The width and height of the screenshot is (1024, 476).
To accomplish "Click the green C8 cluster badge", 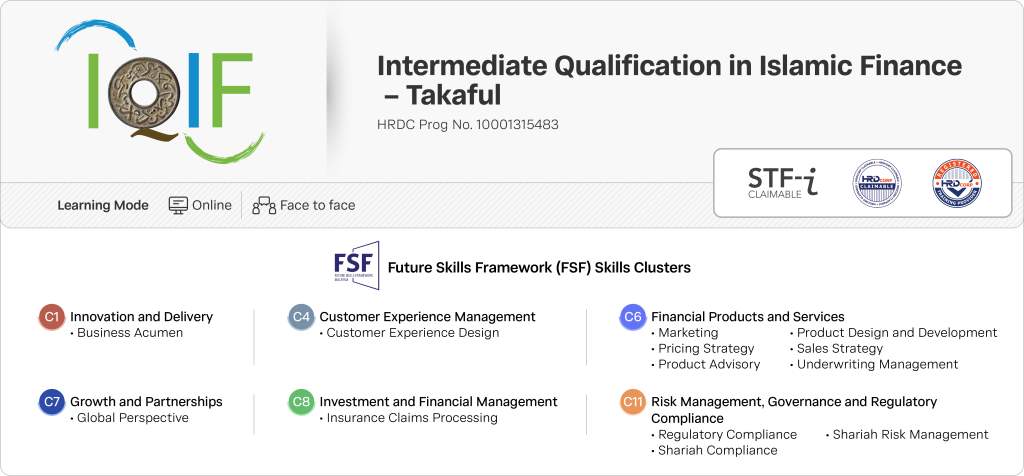I will [x=302, y=402].
